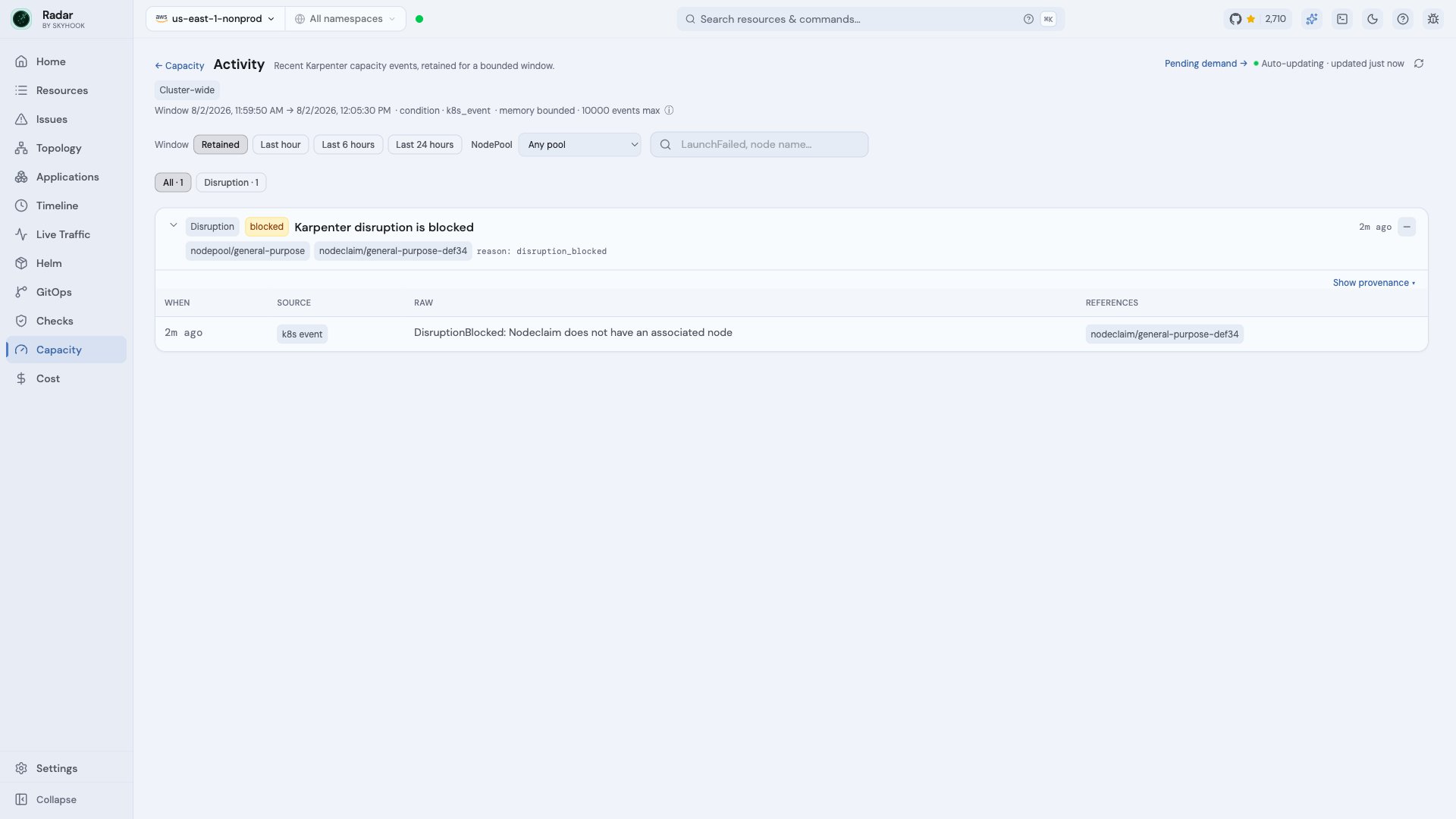Select Capacity in the sidebar
Image resolution: width=1456 pixels, height=819 pixels.
66,350
